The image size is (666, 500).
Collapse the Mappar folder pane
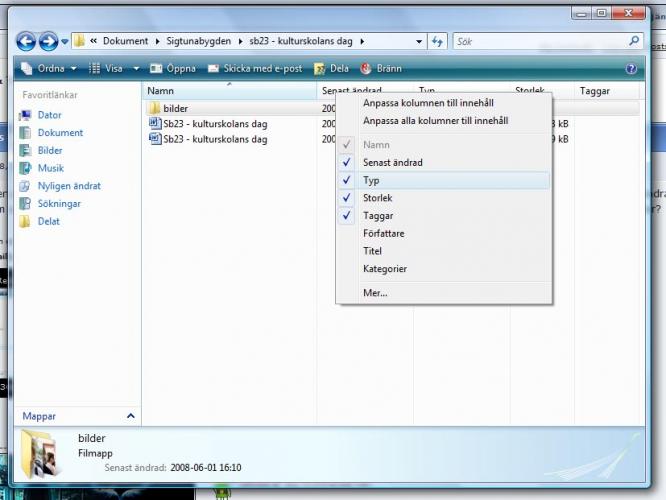point(130,416)
